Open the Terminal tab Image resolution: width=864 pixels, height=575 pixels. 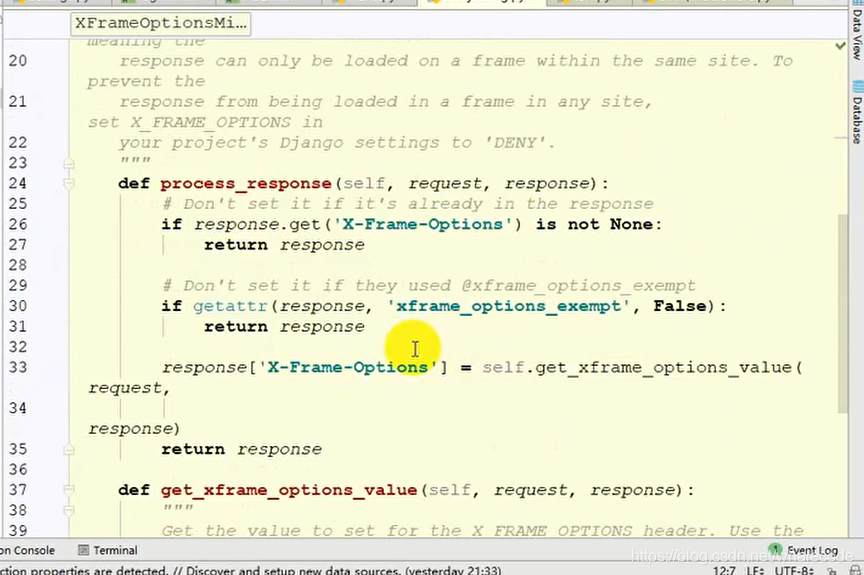coord(108,550)
